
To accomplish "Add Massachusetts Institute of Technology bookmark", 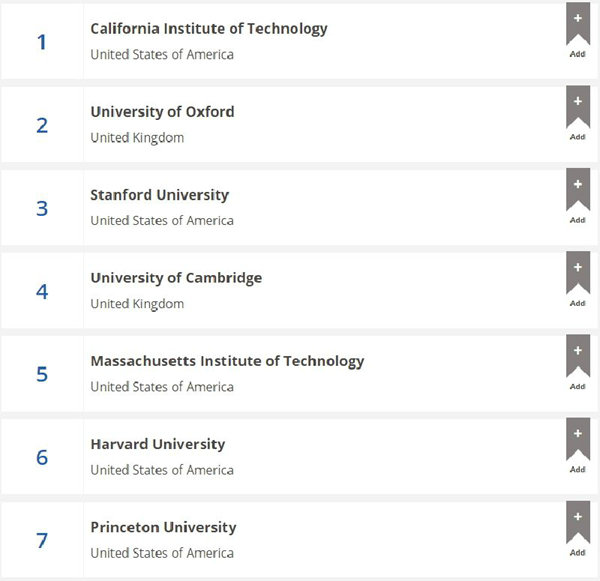I will [577, 359].
